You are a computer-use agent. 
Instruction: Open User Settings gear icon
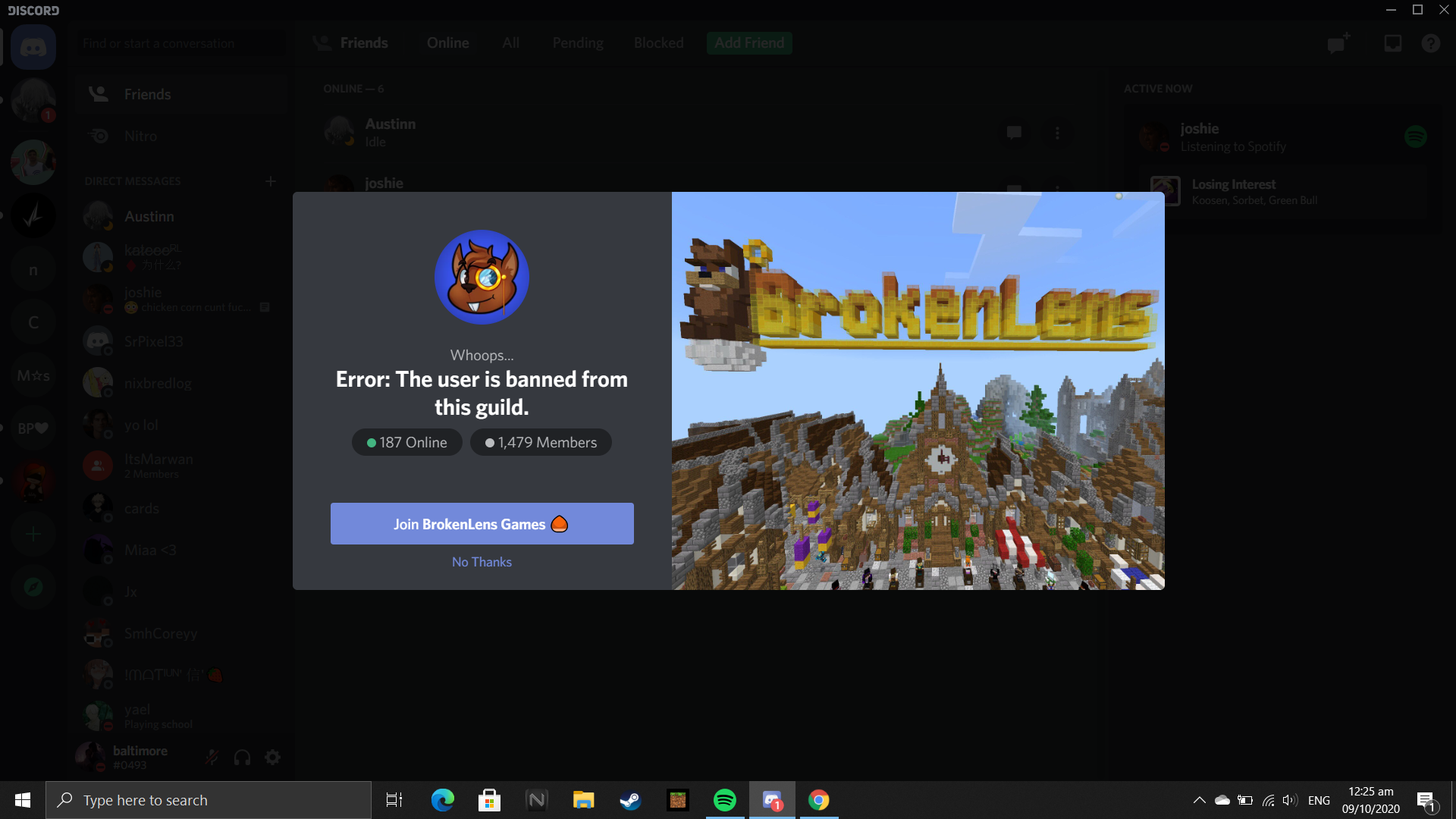point(272,757)
